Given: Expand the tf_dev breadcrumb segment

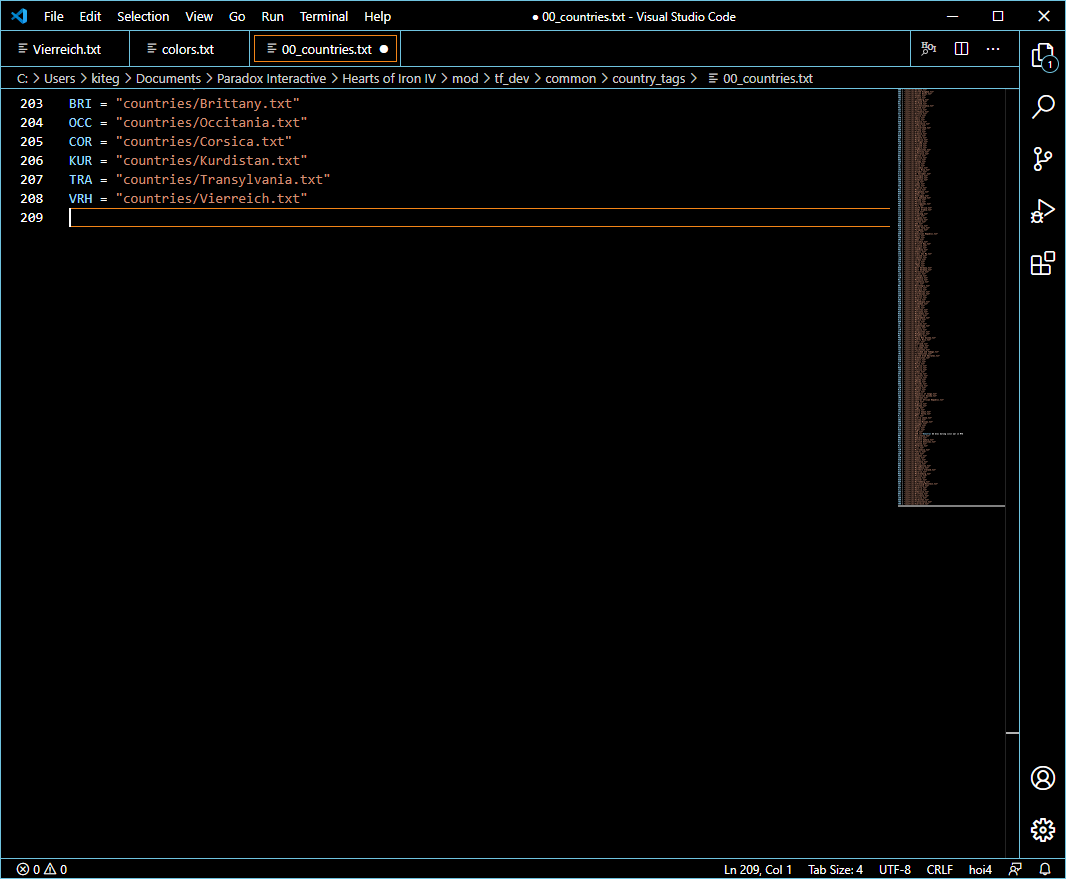Looking at the screenshot, I should coord(511,78).
